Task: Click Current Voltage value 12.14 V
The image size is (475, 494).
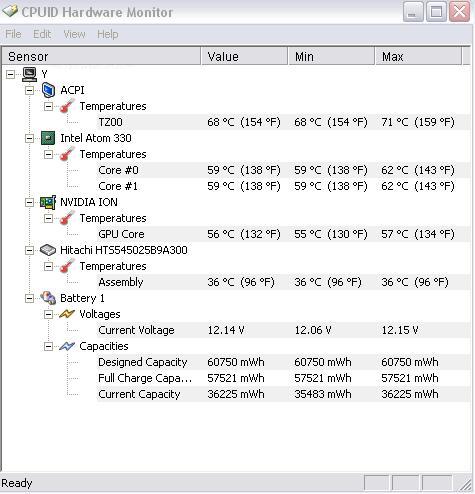Action: [x=226, y=330]
